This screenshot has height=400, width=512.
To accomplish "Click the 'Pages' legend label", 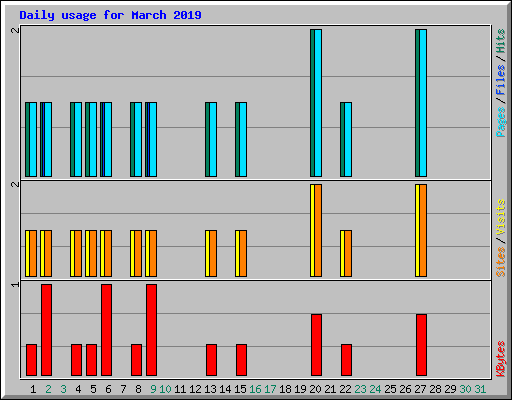I will pos(501,122).
